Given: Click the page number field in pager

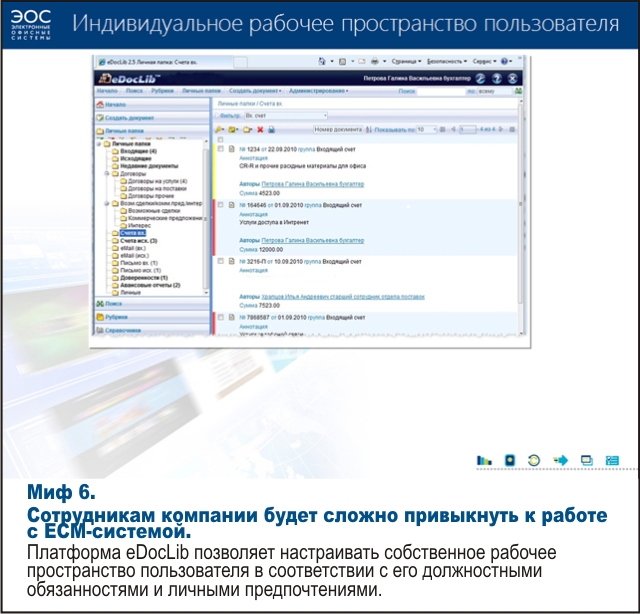Looking at the screenshot, I should point(468,129).
